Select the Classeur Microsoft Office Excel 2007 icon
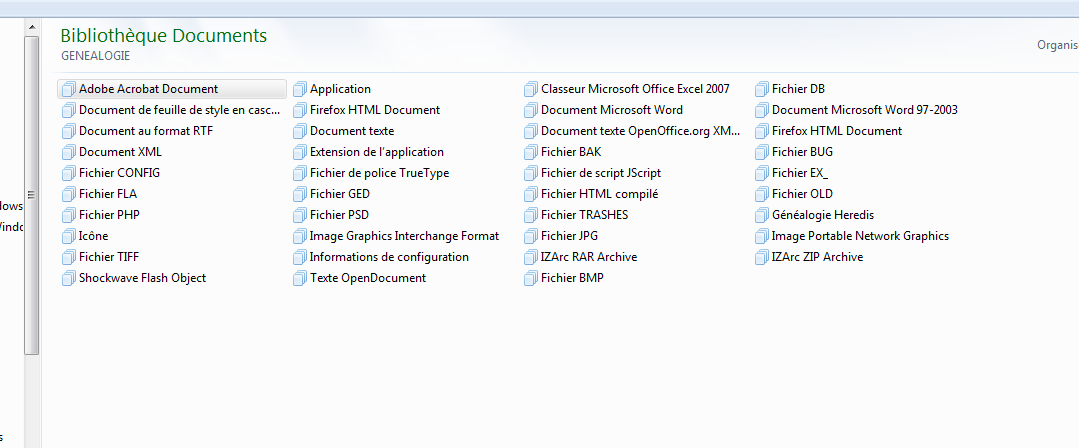1079x448 pixels. point(530,89)
